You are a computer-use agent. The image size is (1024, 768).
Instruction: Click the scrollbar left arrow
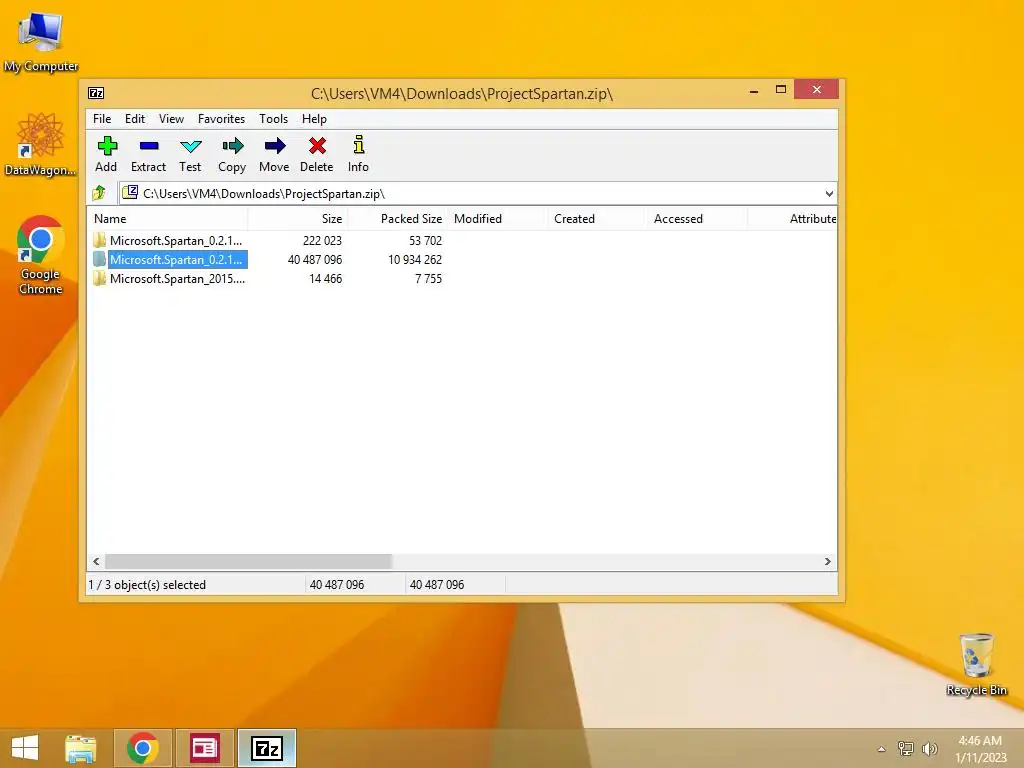click(x=97, y=561)
